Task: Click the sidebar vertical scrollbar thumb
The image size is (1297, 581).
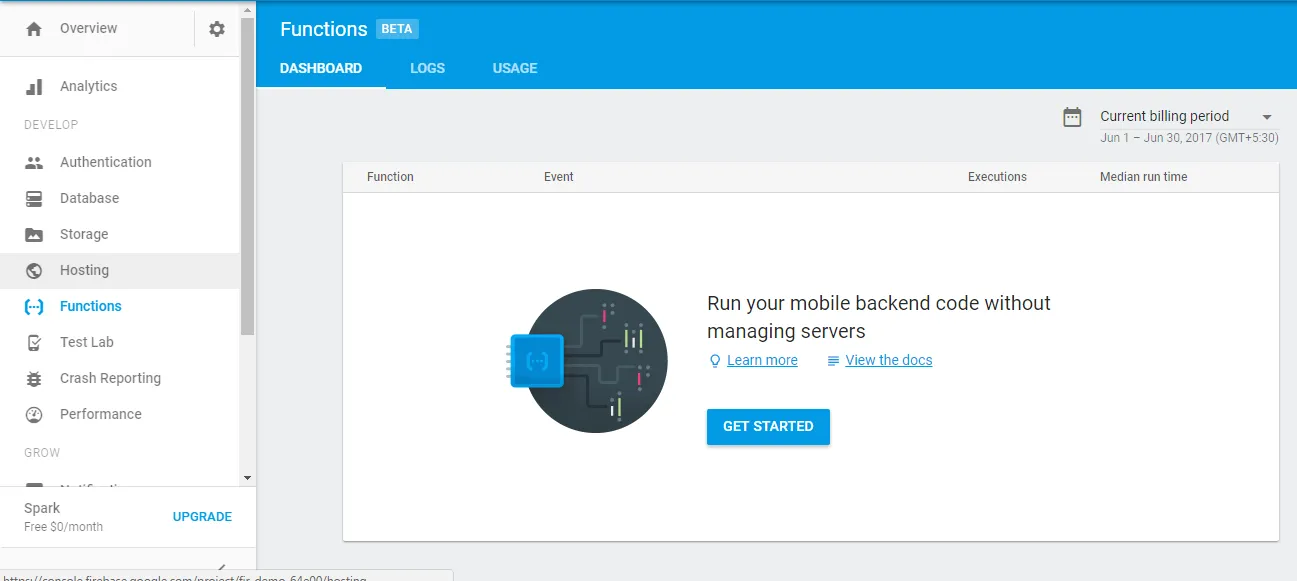Action: 247,175
